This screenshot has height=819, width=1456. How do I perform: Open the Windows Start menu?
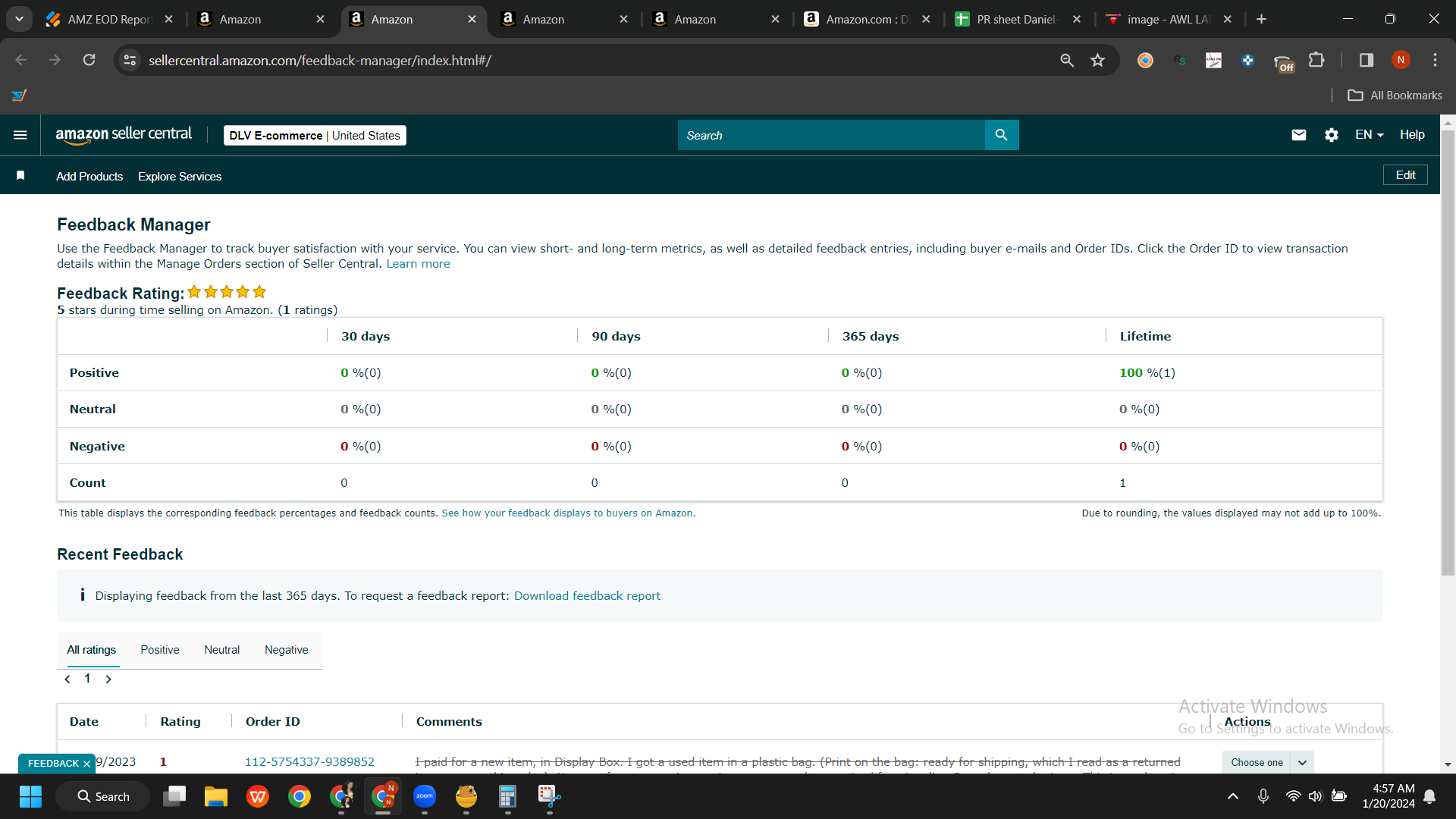tap(31, 796)
